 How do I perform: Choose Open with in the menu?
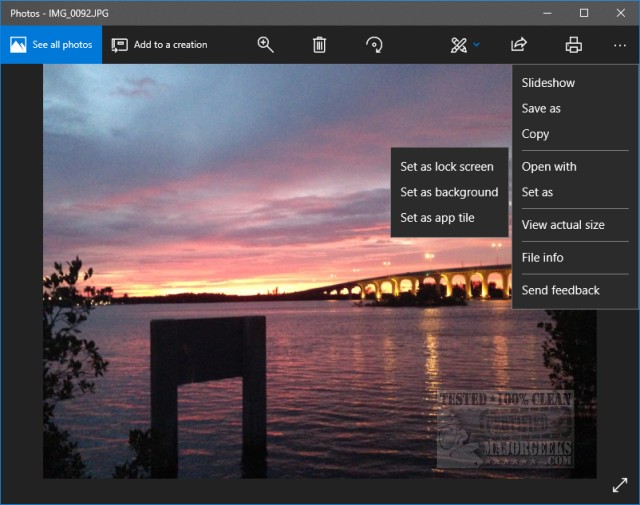pos(575,167)
